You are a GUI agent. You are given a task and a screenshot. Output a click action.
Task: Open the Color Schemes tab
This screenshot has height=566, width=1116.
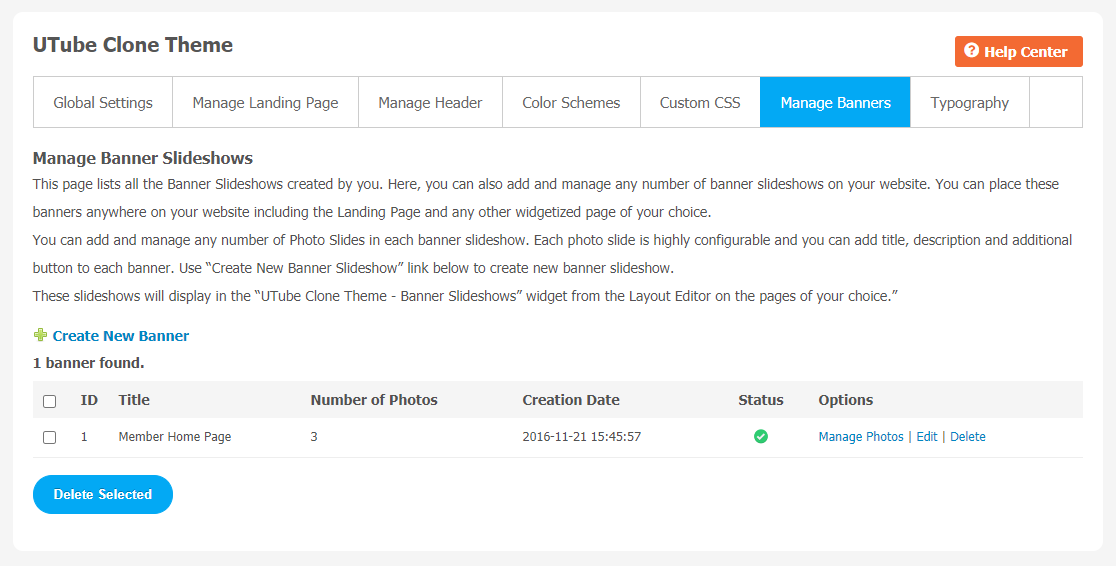point(571,103)
